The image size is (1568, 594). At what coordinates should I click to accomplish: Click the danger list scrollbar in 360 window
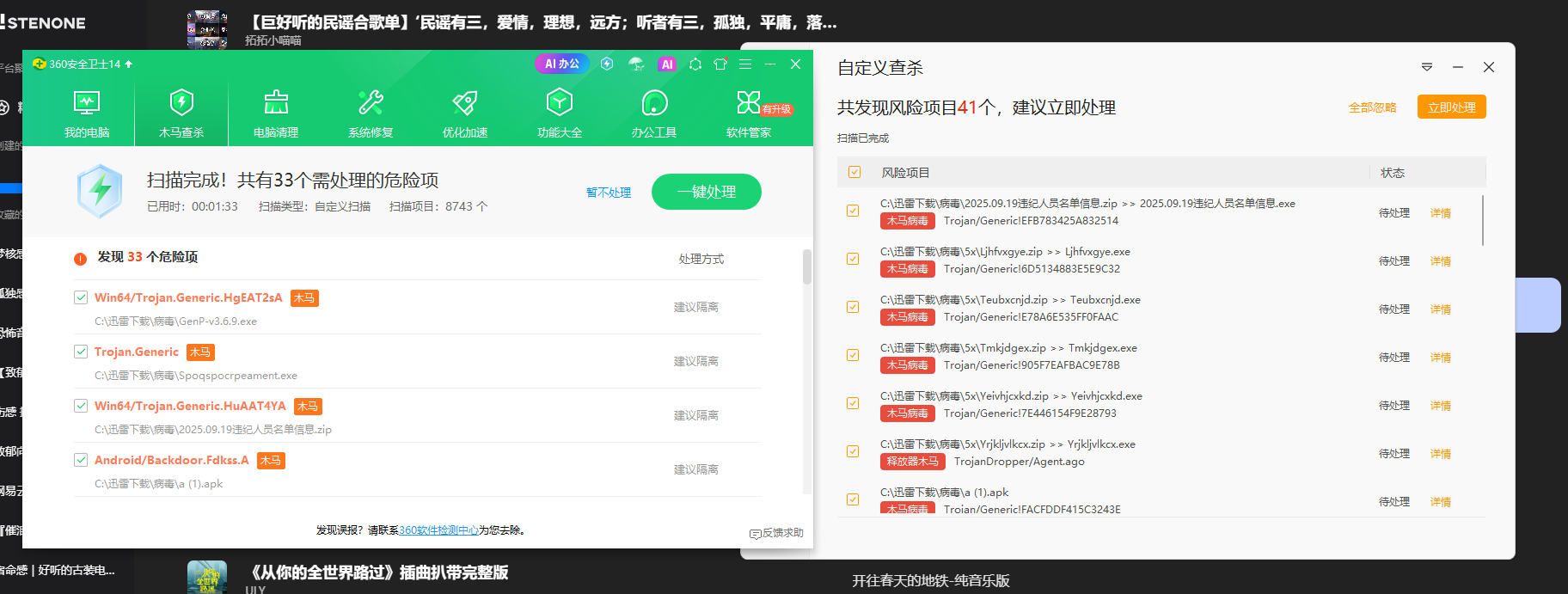(807, 266)
